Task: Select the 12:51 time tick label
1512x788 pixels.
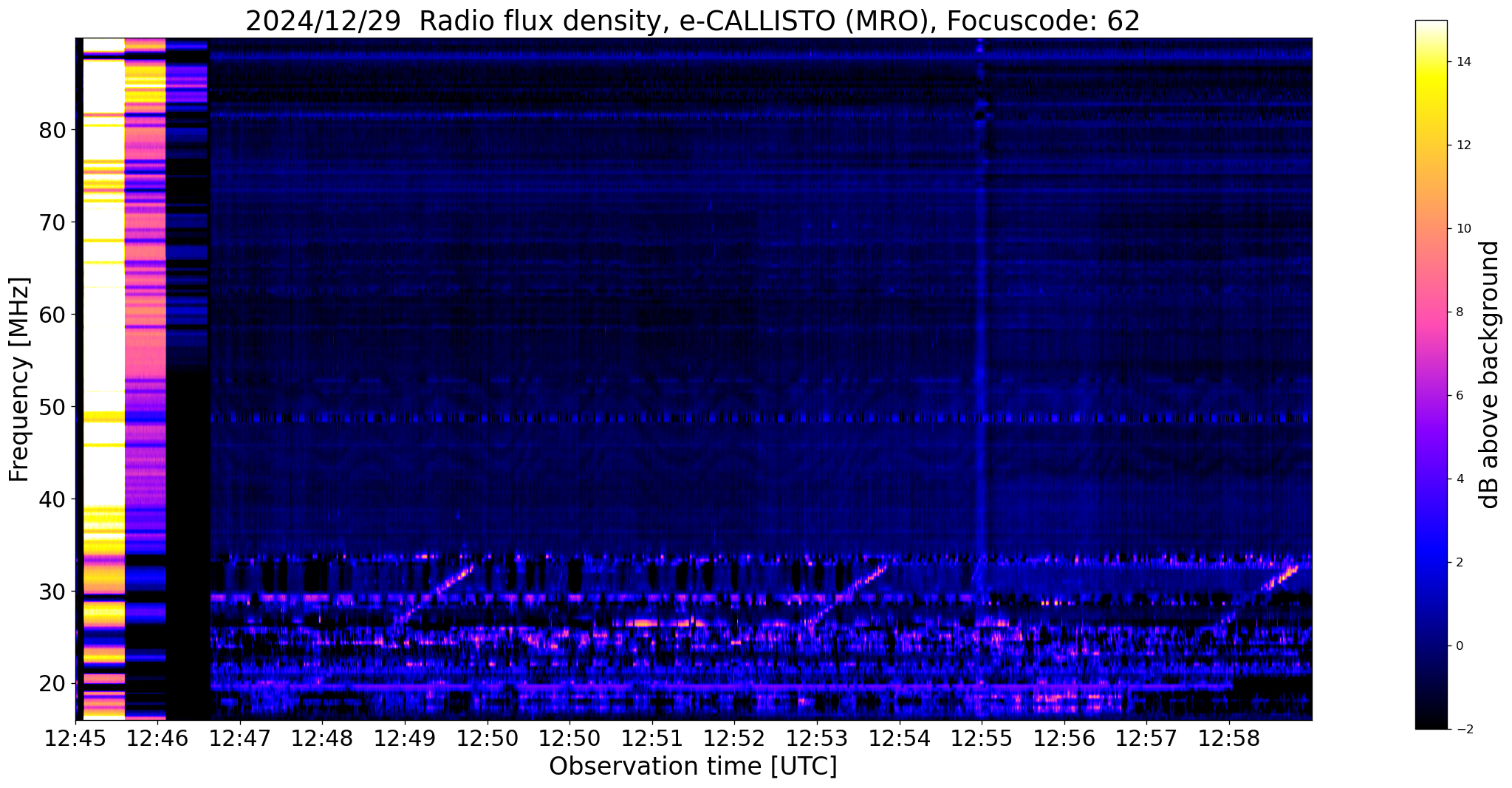Action: pyautogui.click(x=652, y=738)
